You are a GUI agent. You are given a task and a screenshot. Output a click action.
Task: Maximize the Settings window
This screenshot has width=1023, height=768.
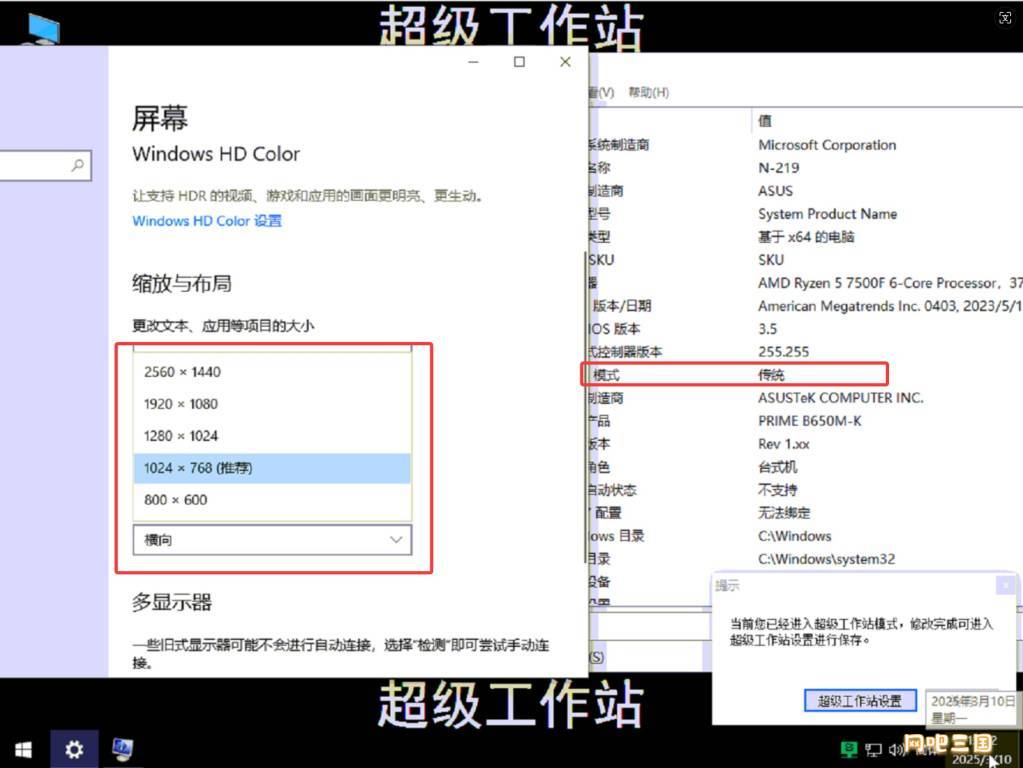click(519, 62)
